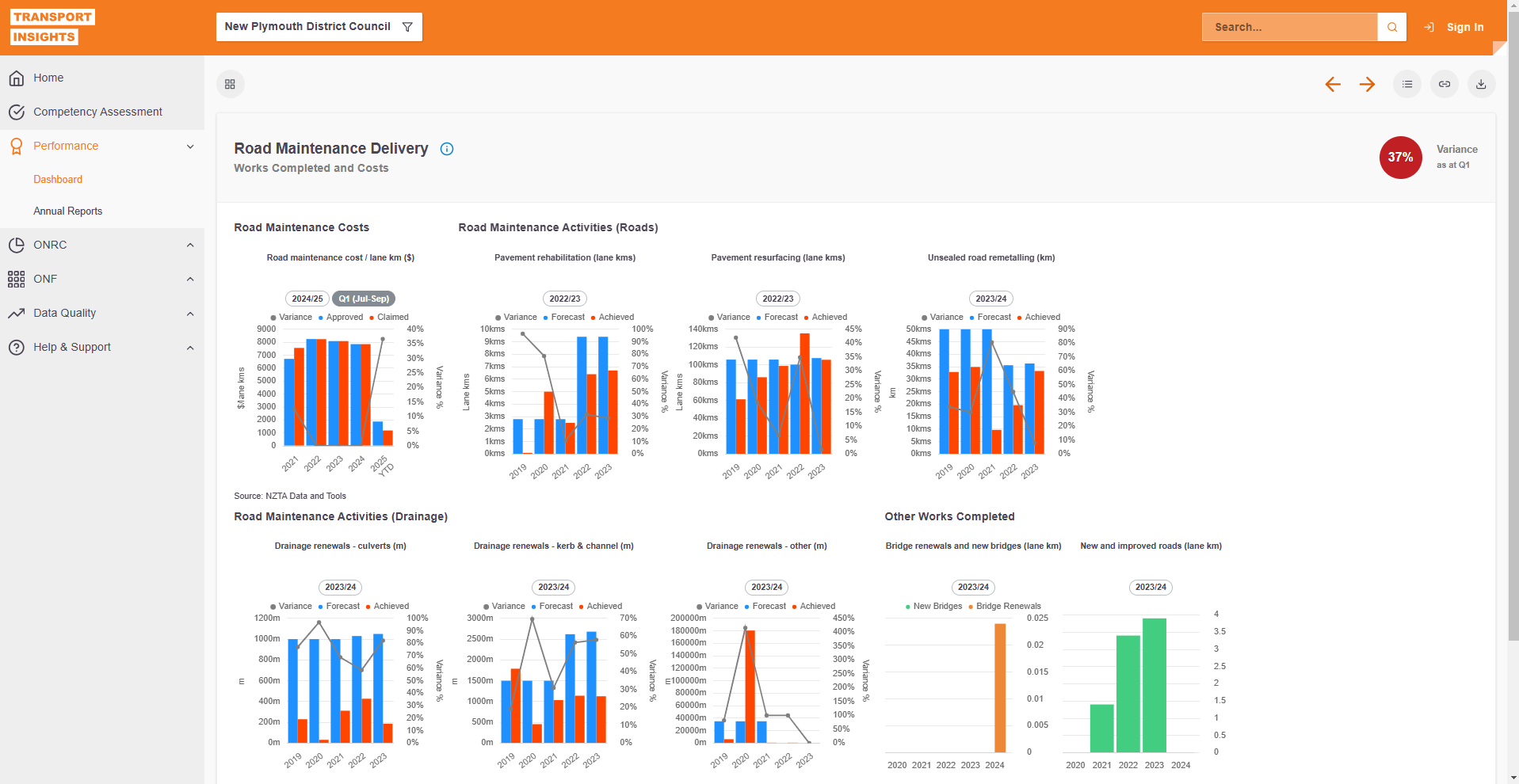Image resolution: width=1519 pixels, height=784 pixels.
Task: Open the grid view icon button
Action: click(230, 84)
